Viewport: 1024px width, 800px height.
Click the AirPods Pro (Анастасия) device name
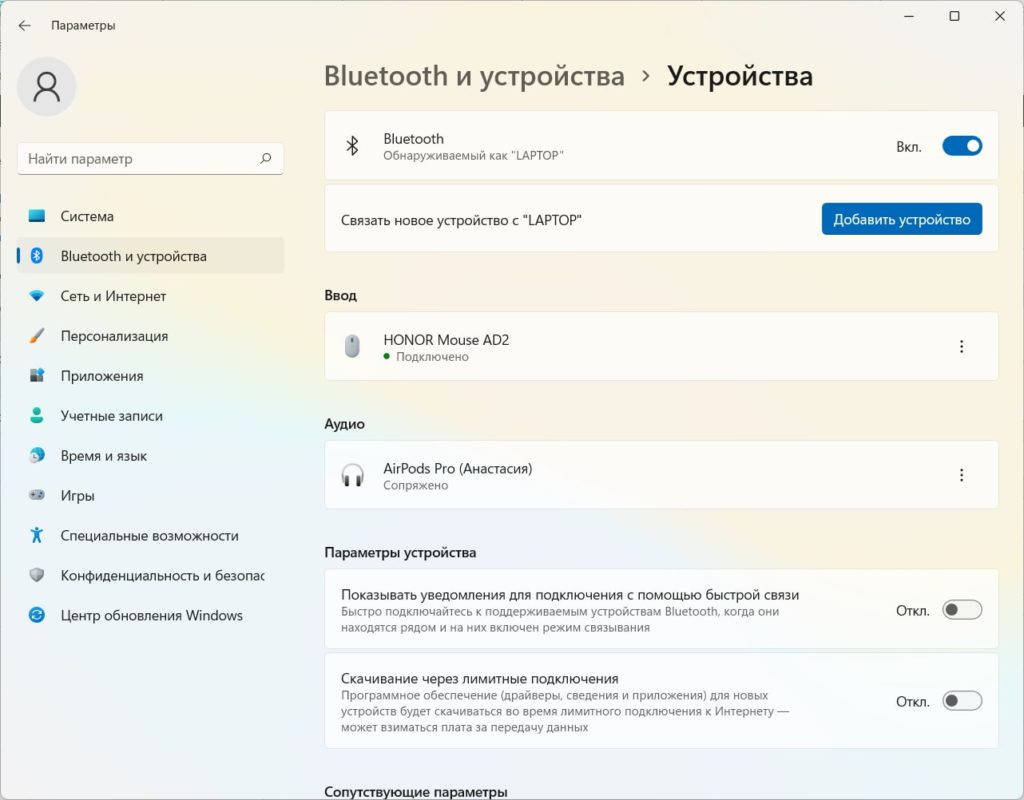click(458, 468)
